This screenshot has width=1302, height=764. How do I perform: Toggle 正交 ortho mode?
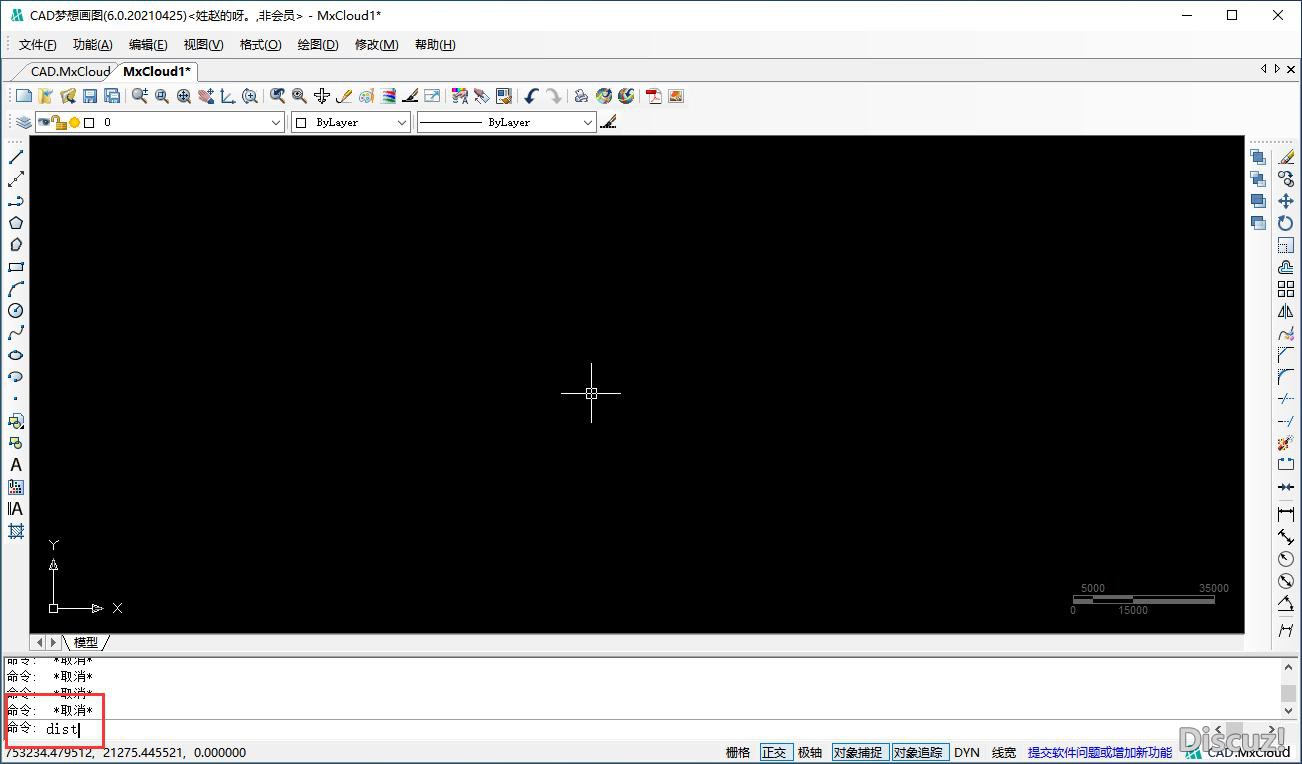(774, 752)
